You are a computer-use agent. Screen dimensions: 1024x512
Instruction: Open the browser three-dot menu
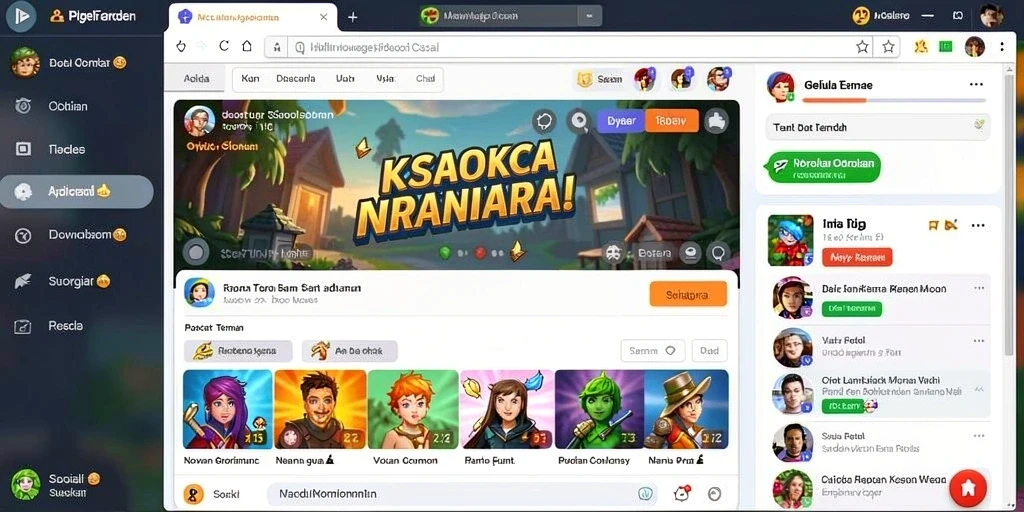(1002, 46)
